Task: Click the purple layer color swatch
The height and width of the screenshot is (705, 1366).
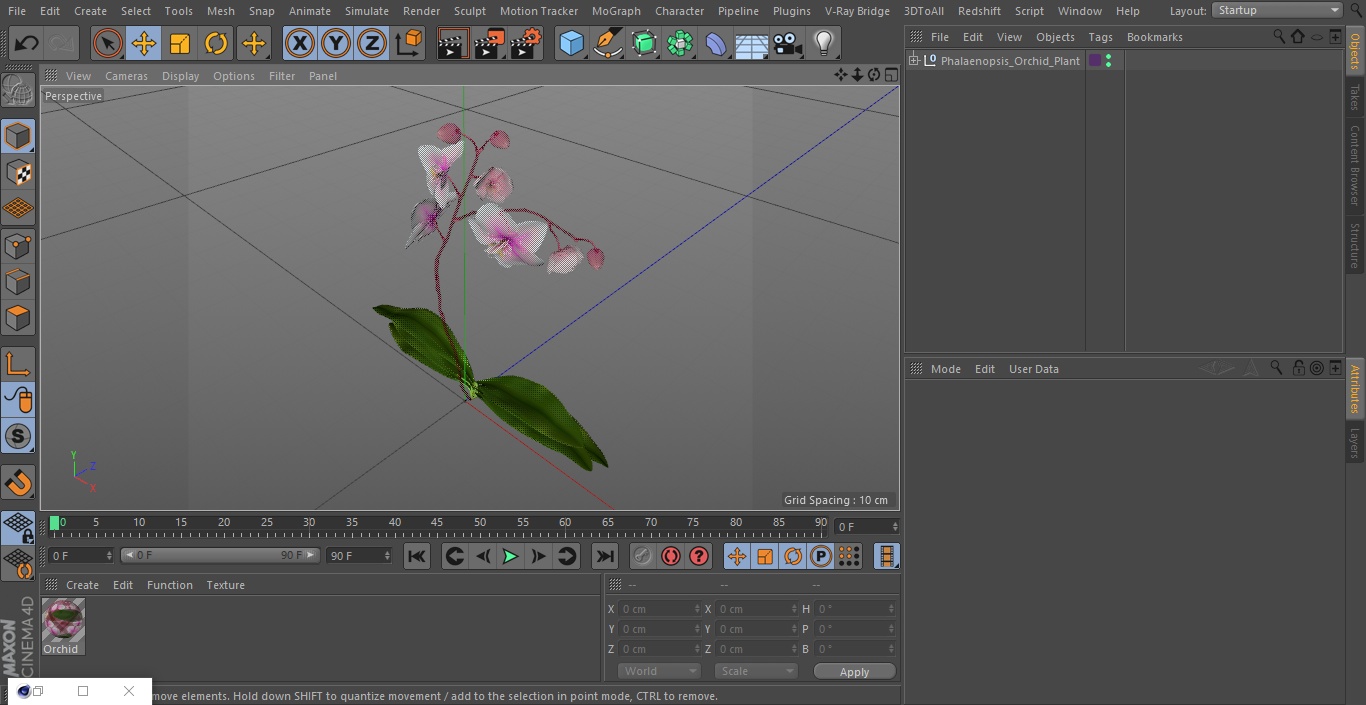Action: point(1095,61)
